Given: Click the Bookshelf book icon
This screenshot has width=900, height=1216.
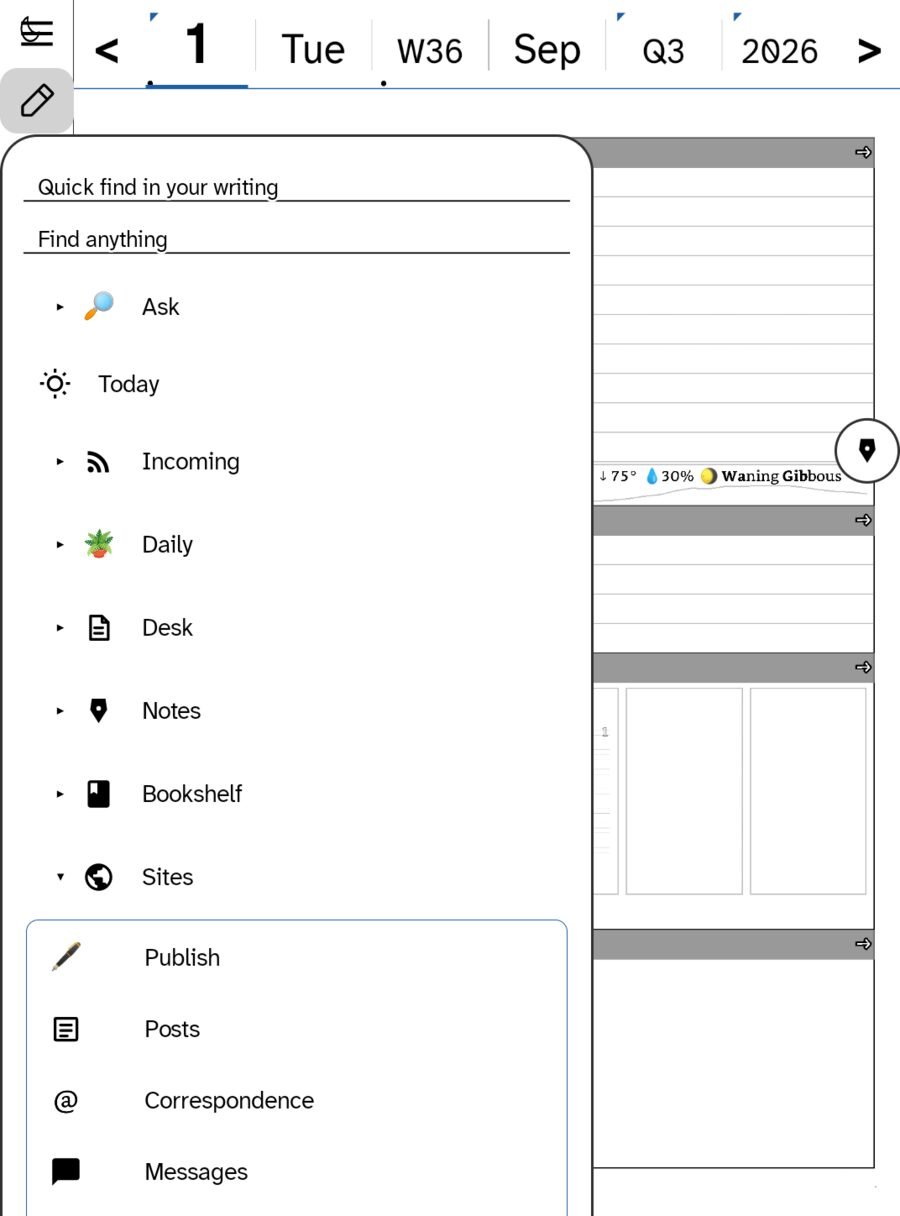Looking at the screenshot, I should 98,794.
